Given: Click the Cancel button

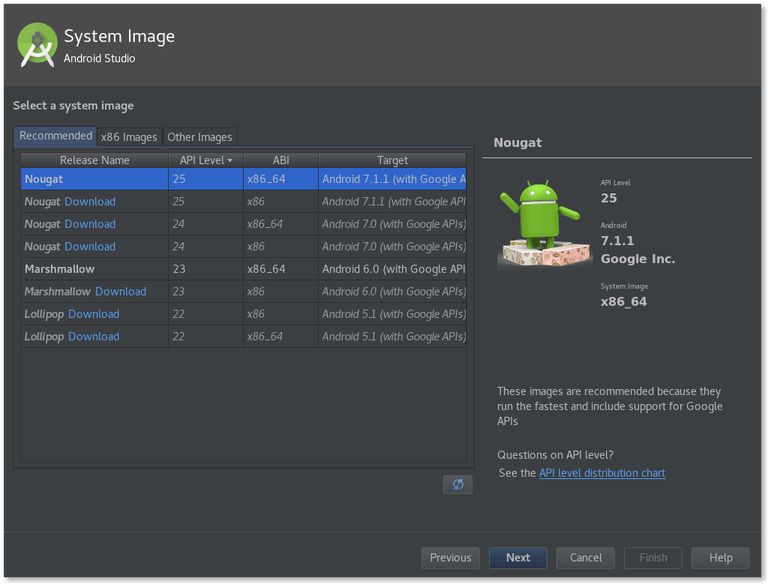Looking at the screenshot, I should [x=586, y=558].
